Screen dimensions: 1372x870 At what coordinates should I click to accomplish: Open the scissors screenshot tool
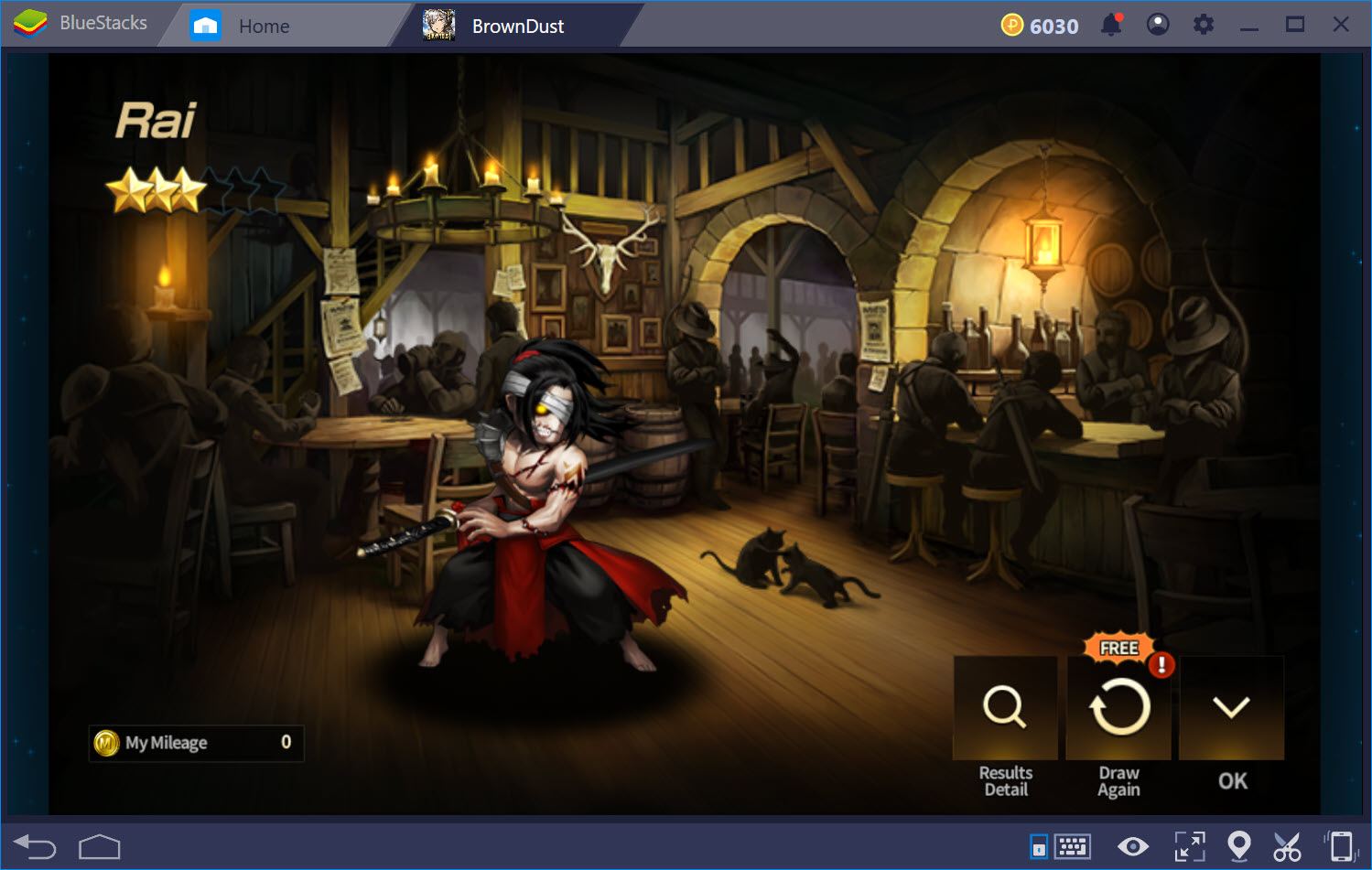click(1287, 847)
